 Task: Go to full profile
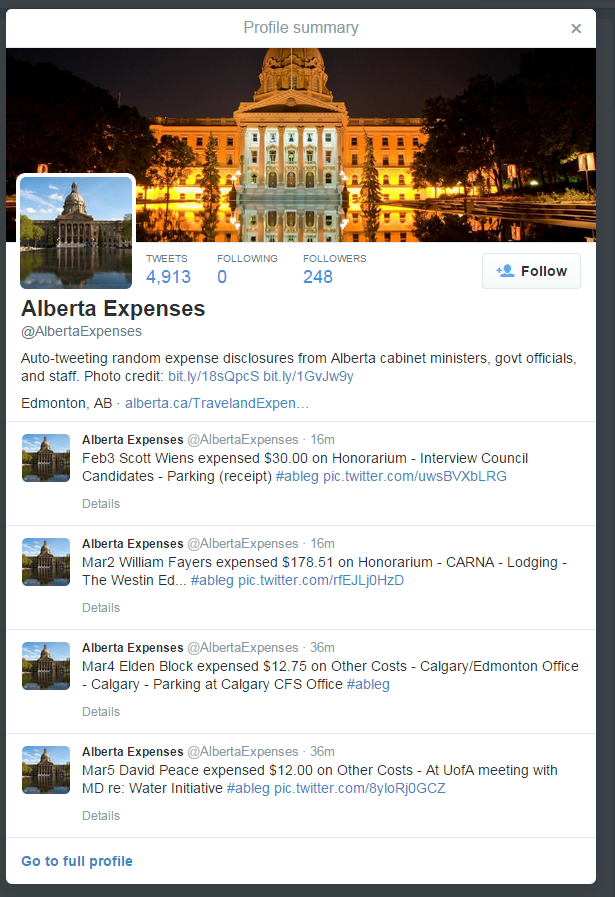(77, 861)
